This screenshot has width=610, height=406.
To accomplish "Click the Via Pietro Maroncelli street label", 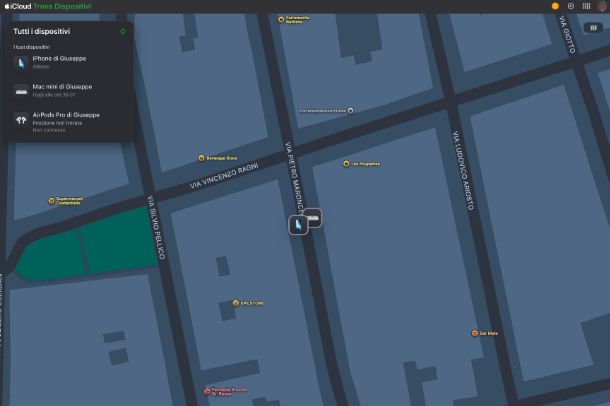I will click(294, 177).
